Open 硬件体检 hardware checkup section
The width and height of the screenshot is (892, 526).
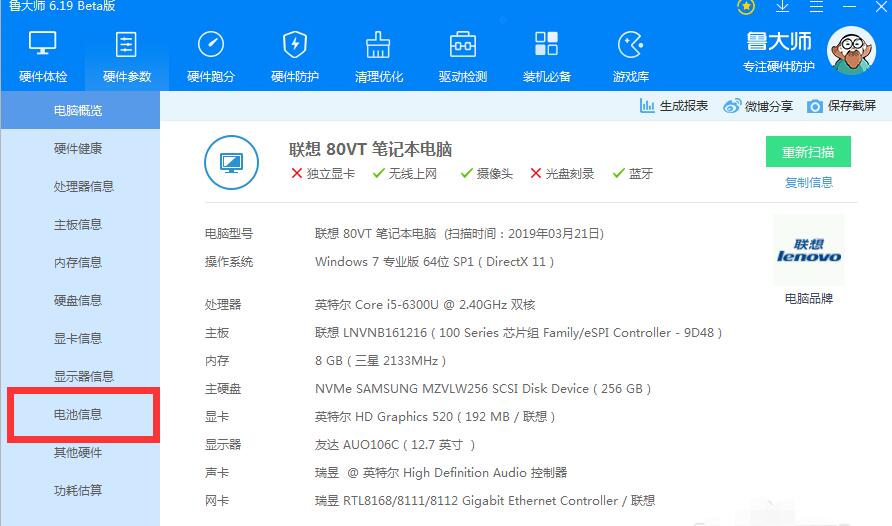43,57
